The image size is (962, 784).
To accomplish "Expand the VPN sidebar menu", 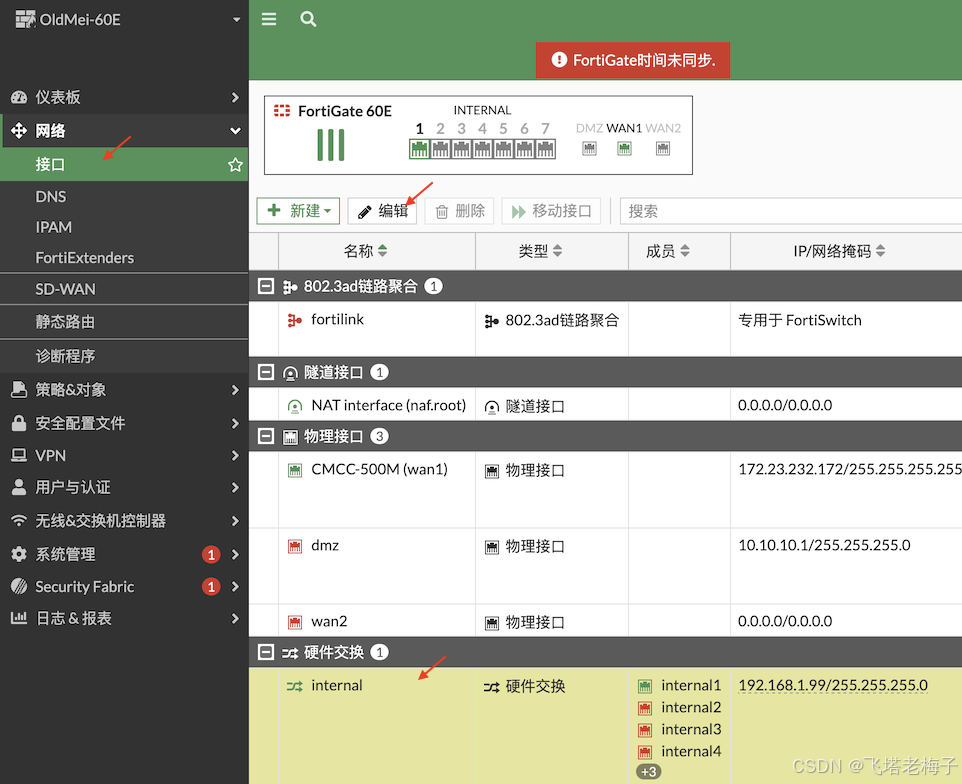I will (x=124, y=455).
